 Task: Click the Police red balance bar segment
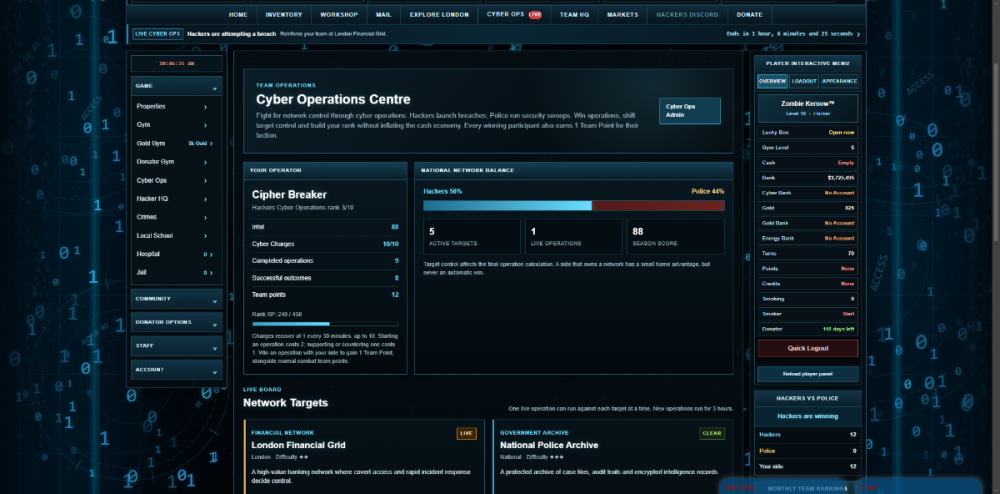pos(658,205)
